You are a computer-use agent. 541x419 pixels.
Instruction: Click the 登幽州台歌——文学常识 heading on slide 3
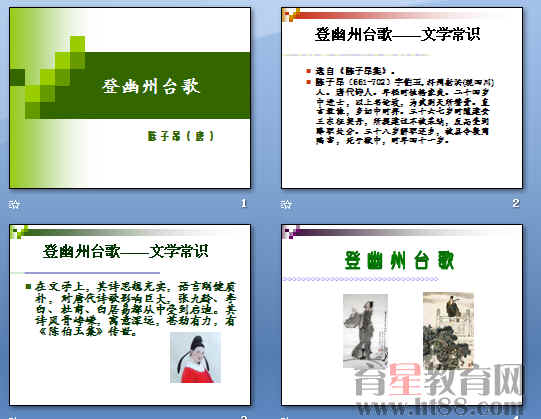[x=125, y=251]
